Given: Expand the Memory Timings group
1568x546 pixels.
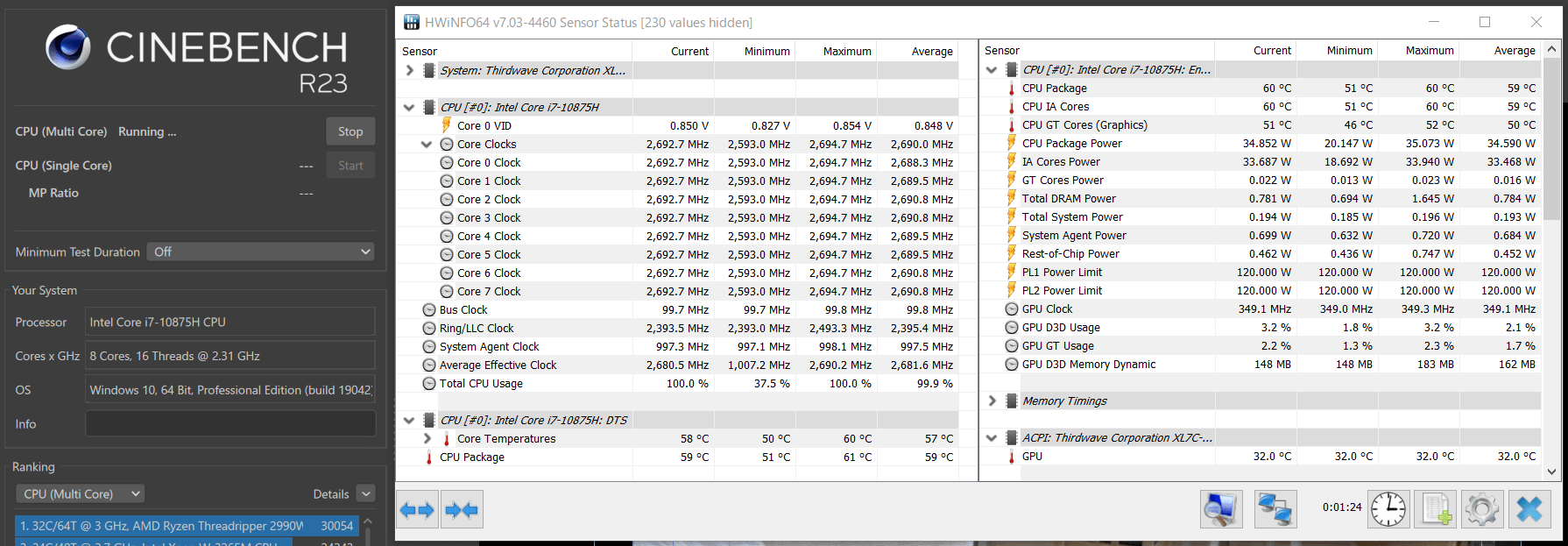Looking at the screenshot, I should pyautogui.click(x=992, y=401).
